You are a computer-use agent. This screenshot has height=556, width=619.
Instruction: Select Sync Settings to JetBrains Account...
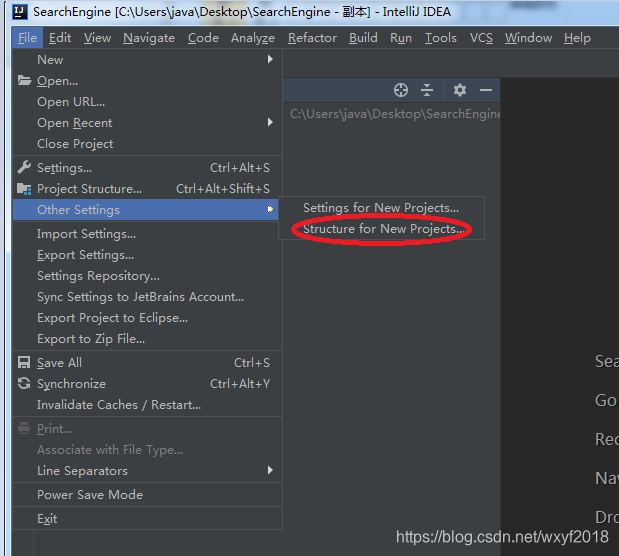[x=147, y=296]
